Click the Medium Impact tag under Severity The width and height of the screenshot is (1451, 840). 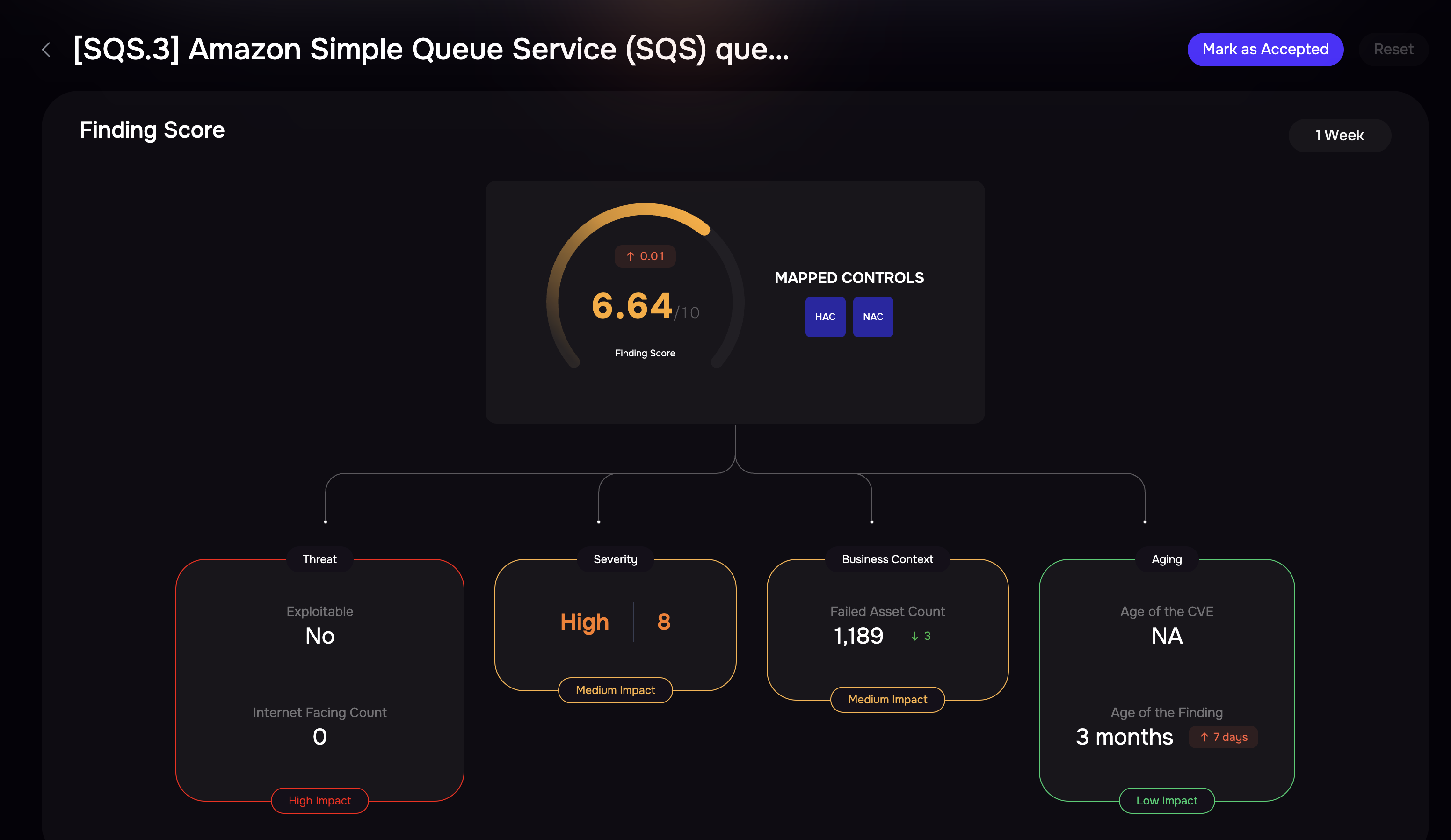click(616, 690)
